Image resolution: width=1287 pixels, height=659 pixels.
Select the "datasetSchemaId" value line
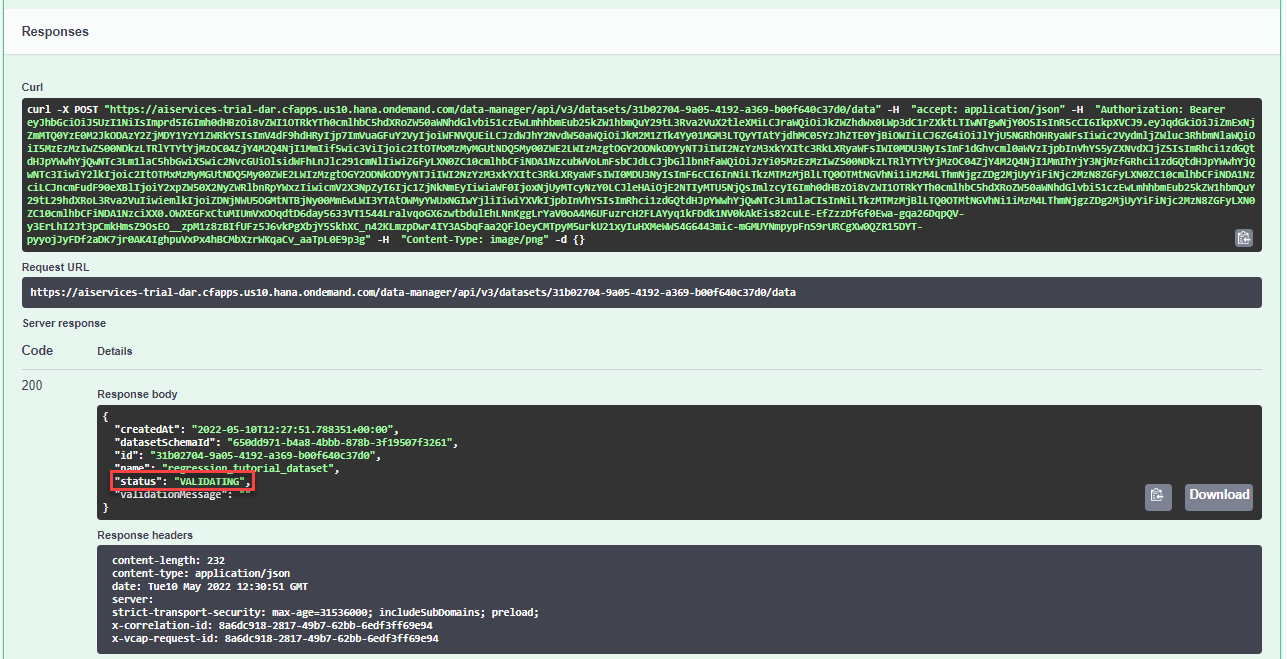tap(285, 442)
